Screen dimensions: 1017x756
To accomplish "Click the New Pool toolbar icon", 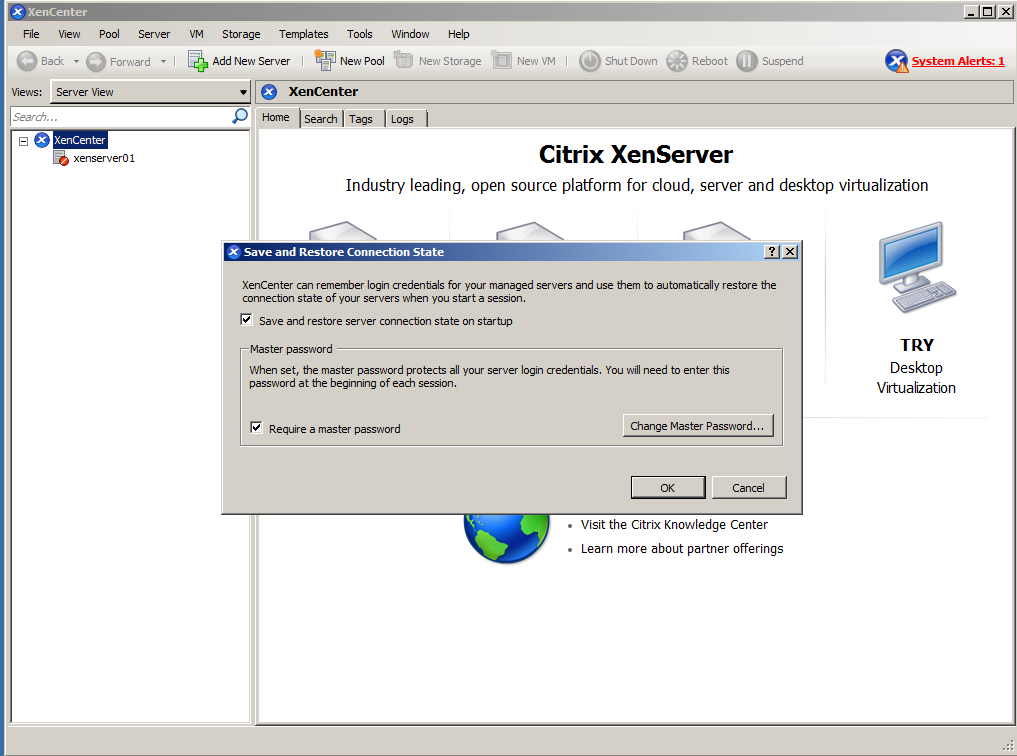I will point(325,61).
